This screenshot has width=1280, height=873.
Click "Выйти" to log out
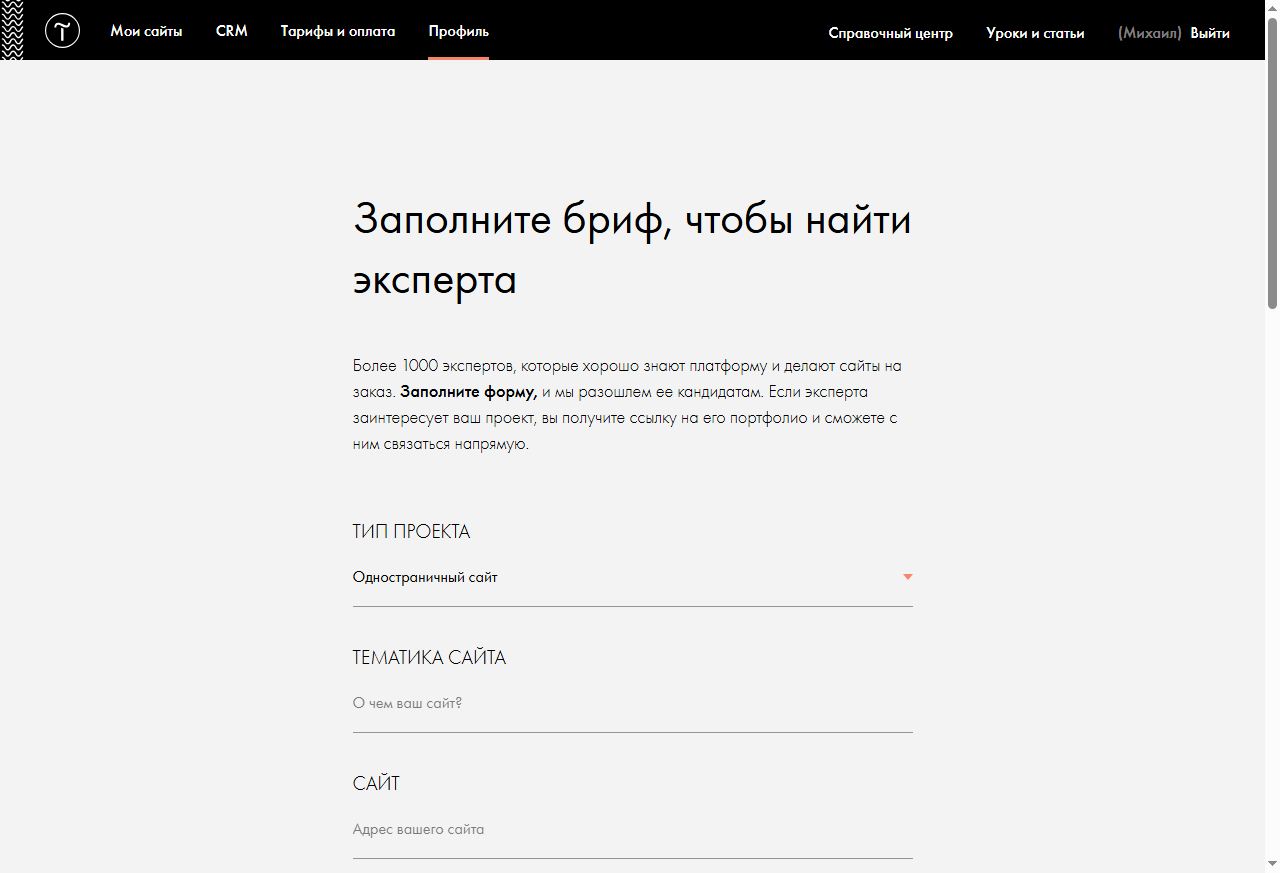pos(1209,33)
